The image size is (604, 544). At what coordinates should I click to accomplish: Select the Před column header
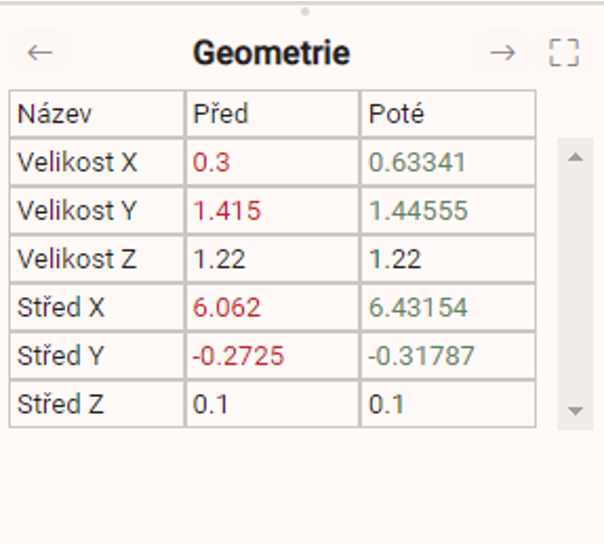[x=220, y=114]
